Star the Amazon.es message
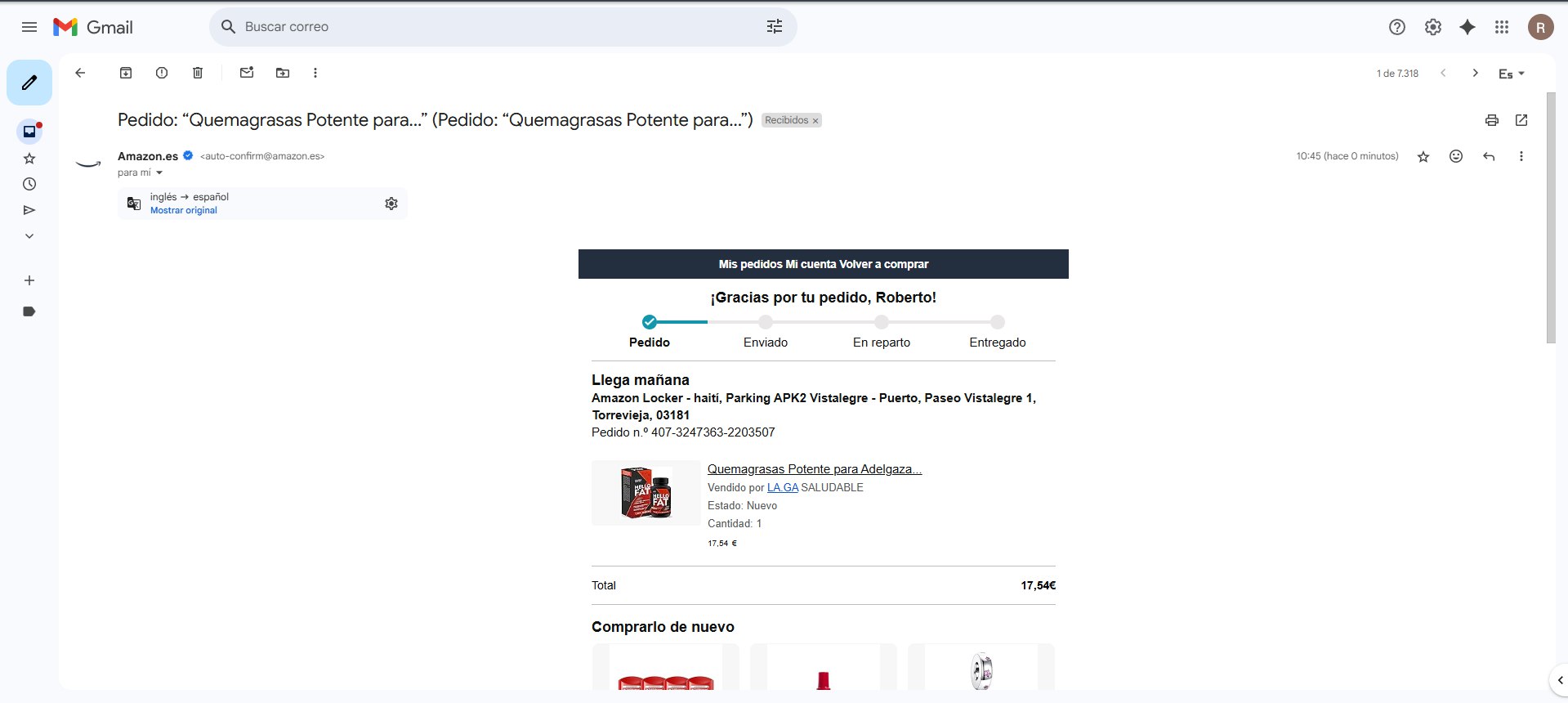Image resolution: width=1568 pixels, height=703 pixels. [1423, 156]
